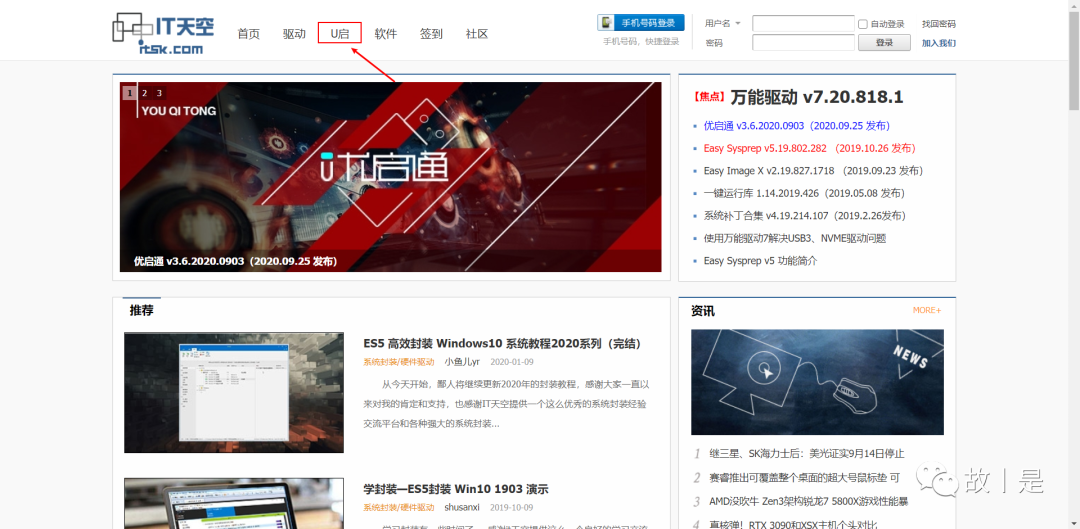The height and width of the screenshot is (529, 1080).
Task: Click the IT天空 itsk.com logo
Action: click(x=163, y=33)
